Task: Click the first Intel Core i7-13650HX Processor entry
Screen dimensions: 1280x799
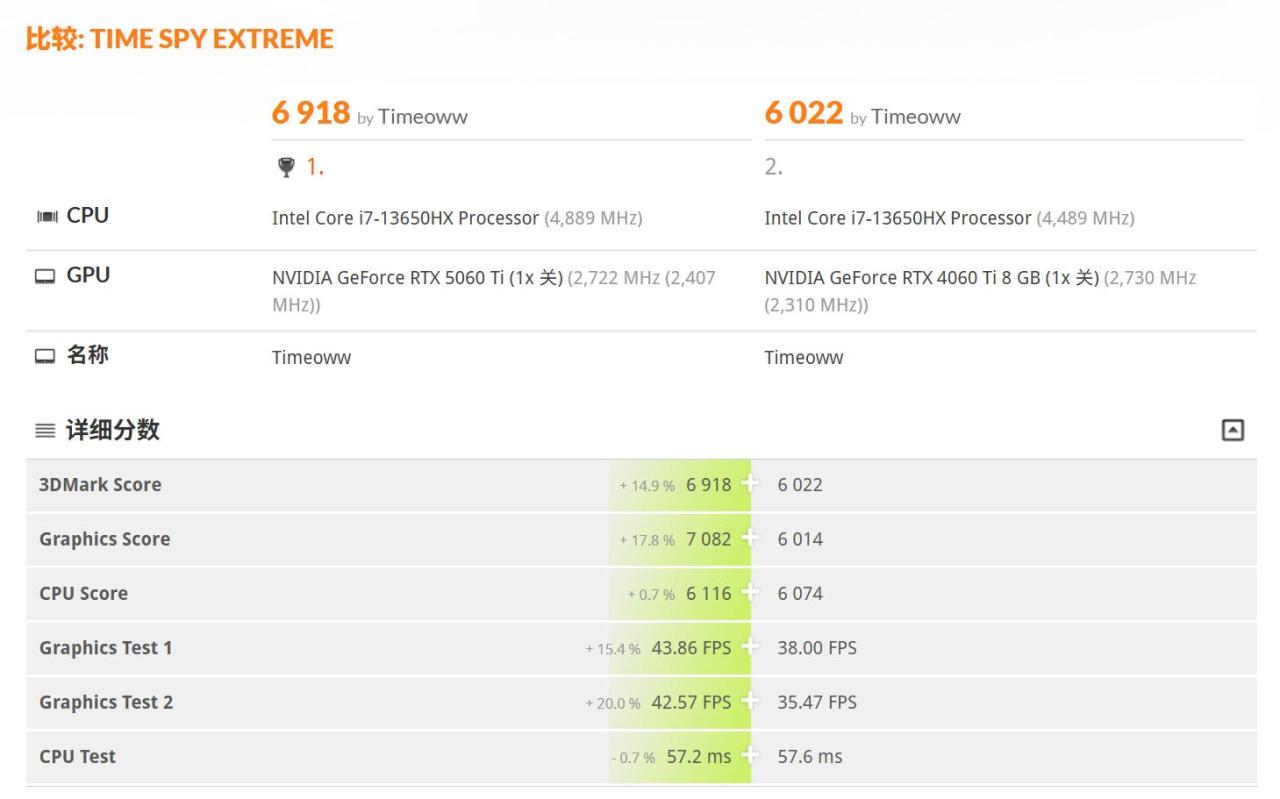Action: coord(405,218)
